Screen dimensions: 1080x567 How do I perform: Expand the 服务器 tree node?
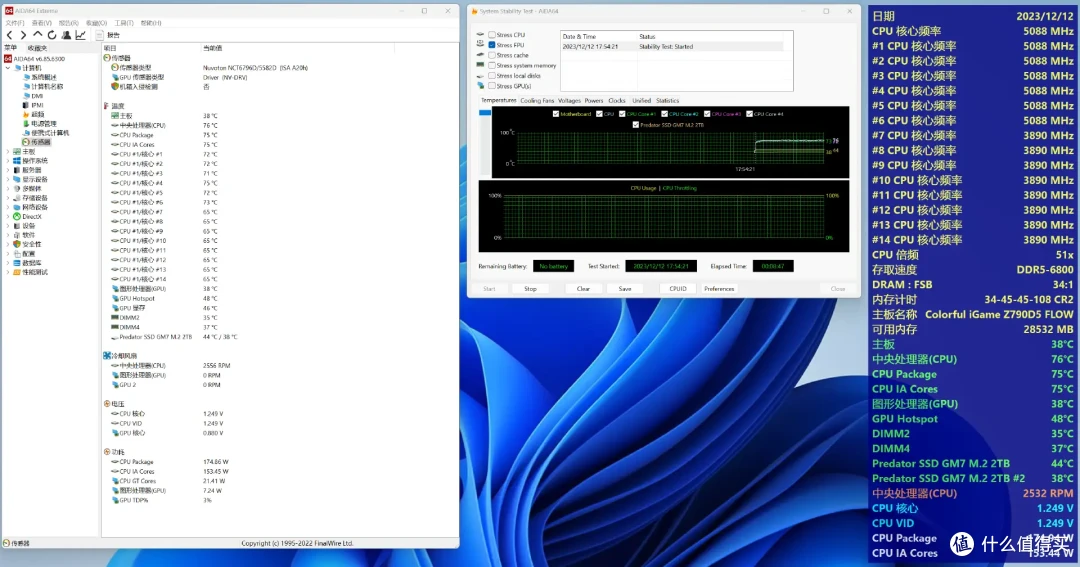pyautogui.click(x=8, y=170)
